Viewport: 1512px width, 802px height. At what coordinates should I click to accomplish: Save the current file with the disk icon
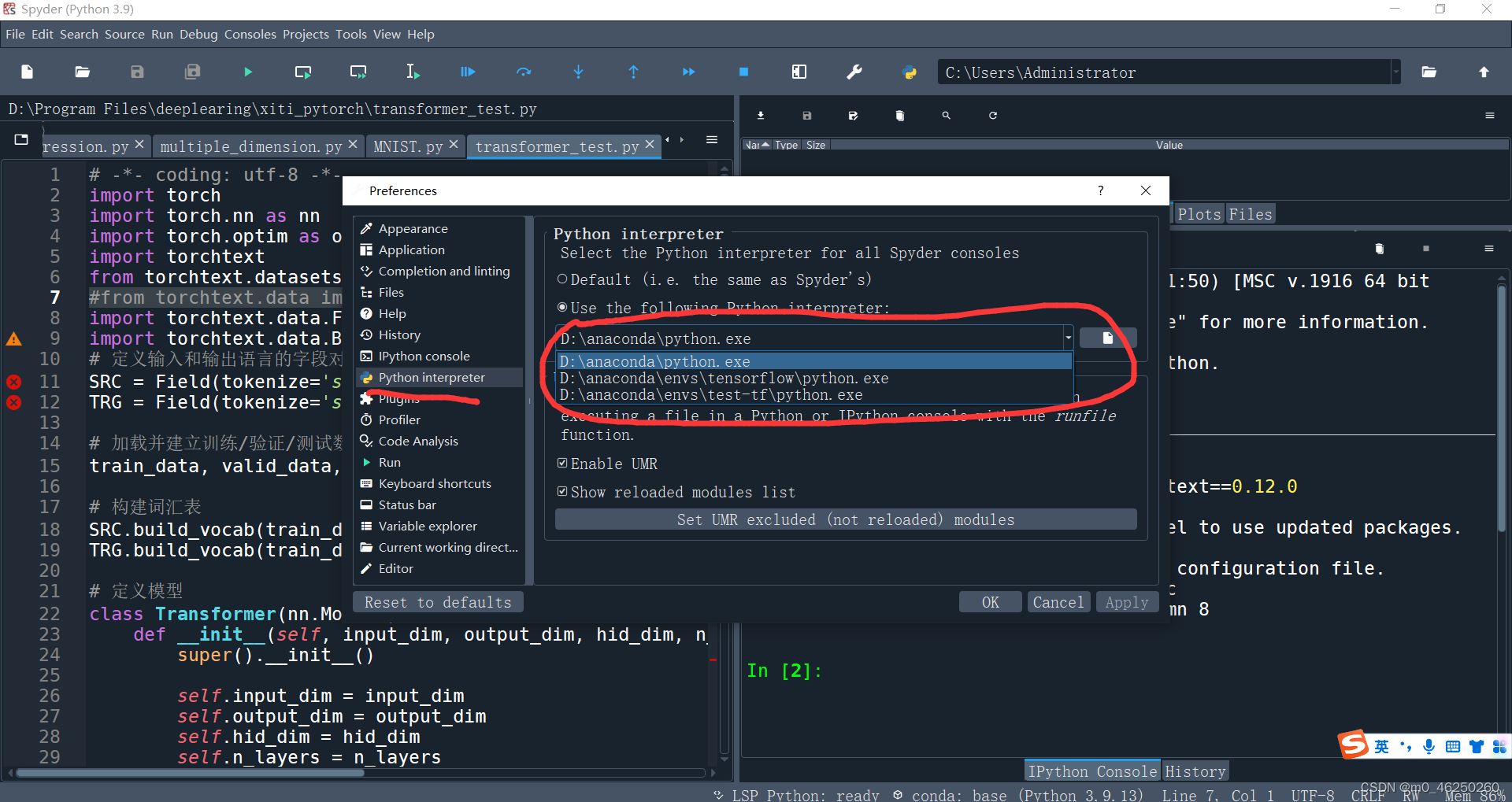click(137, 72)
